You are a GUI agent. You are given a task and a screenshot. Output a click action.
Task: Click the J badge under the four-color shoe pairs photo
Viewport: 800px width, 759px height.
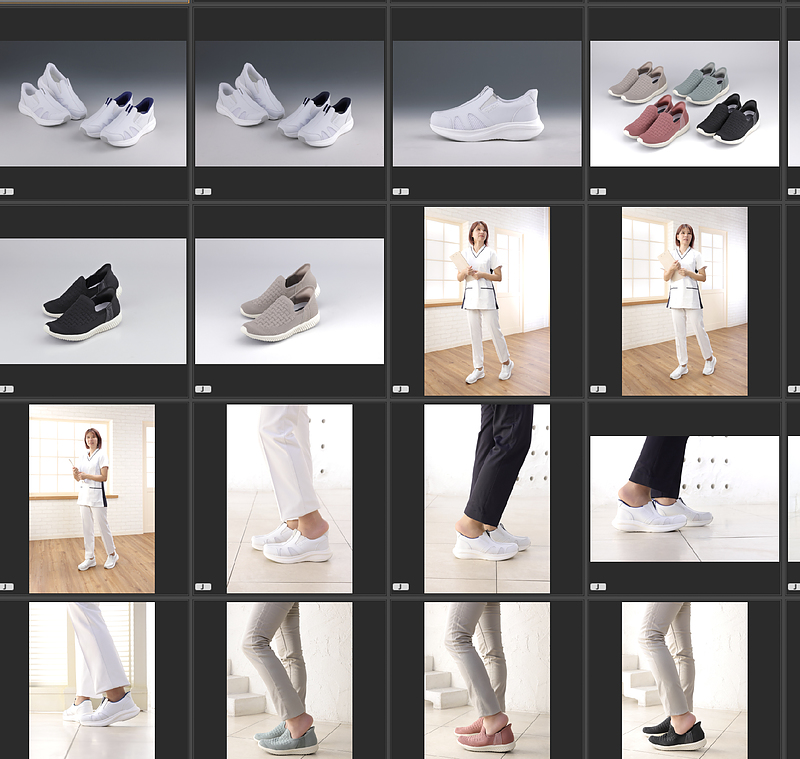pos(598,191)
